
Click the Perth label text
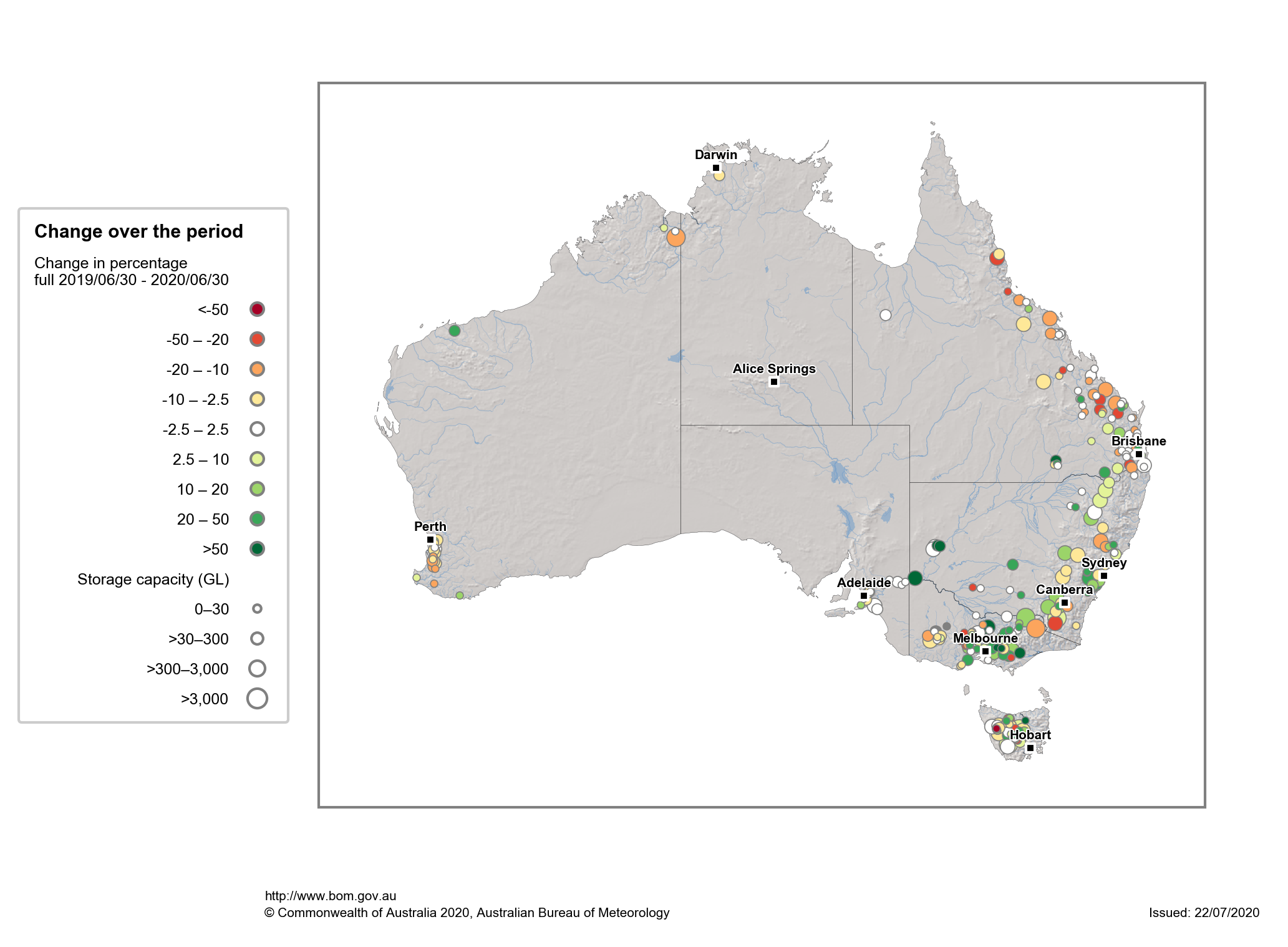click(430, 527)
